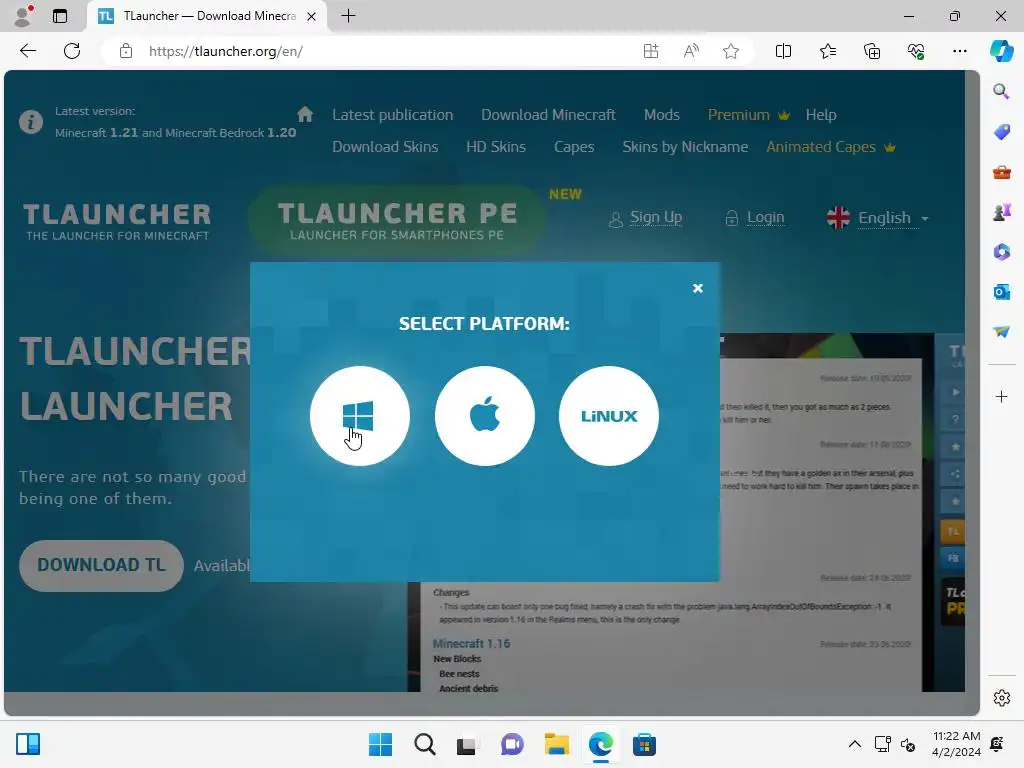
Task: Open the Copilot sidebar icon
Action: pos(1001,51)
